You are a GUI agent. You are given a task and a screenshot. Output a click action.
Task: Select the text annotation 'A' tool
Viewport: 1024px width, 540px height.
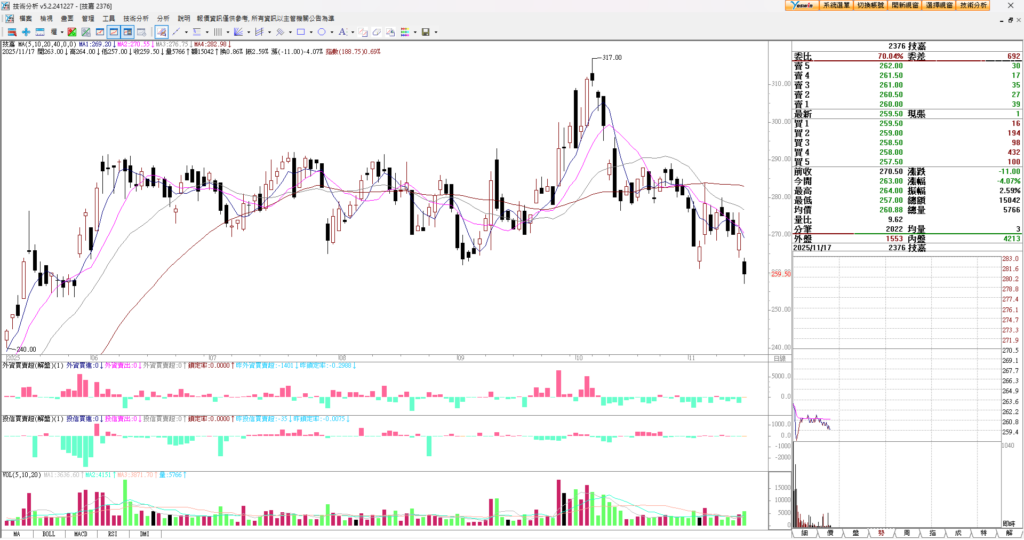point(342,32)
